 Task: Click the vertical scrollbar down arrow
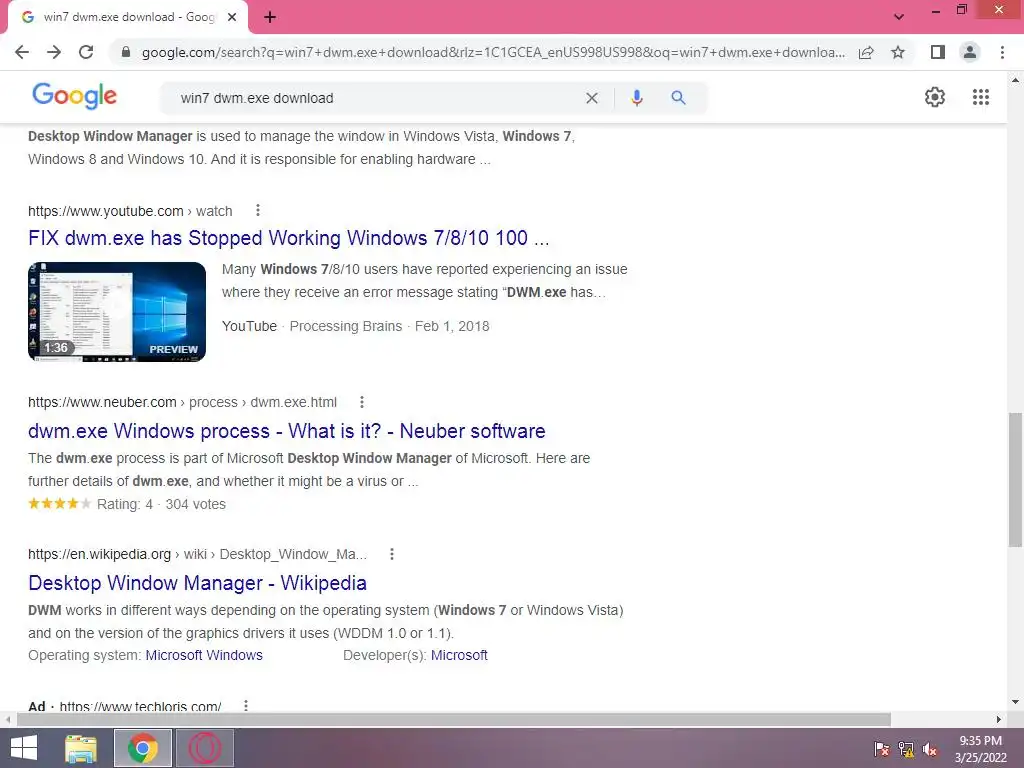tap(1015, 702)
